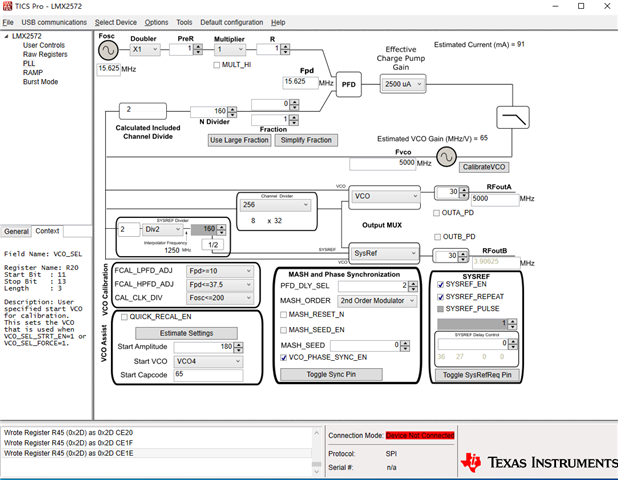This screenshot has width=618, height=480.
Task: Select Burst Mode tree item
Action: coord(40,82)
